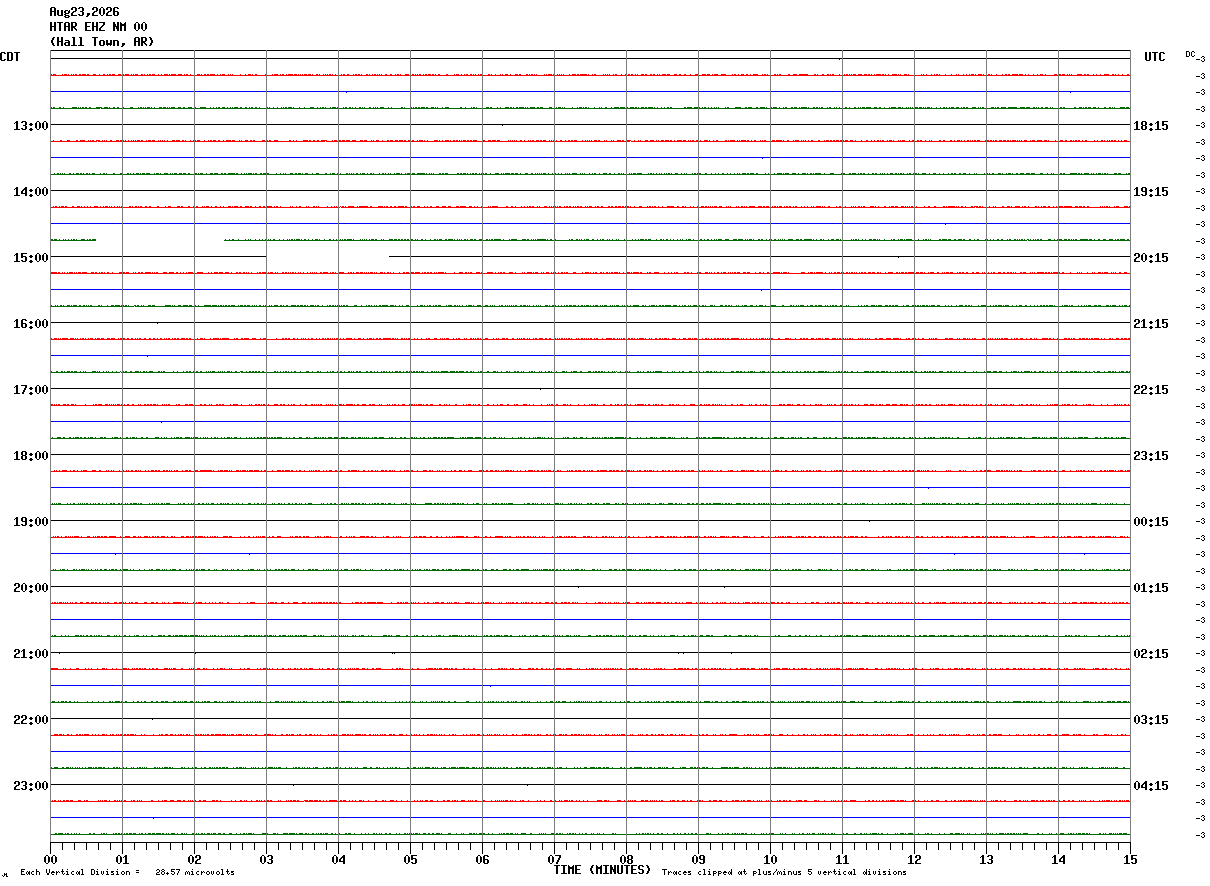Select the 19:00 CDT row label
This screenshot has width=1210, height=886.
click(x=30, y=521)
